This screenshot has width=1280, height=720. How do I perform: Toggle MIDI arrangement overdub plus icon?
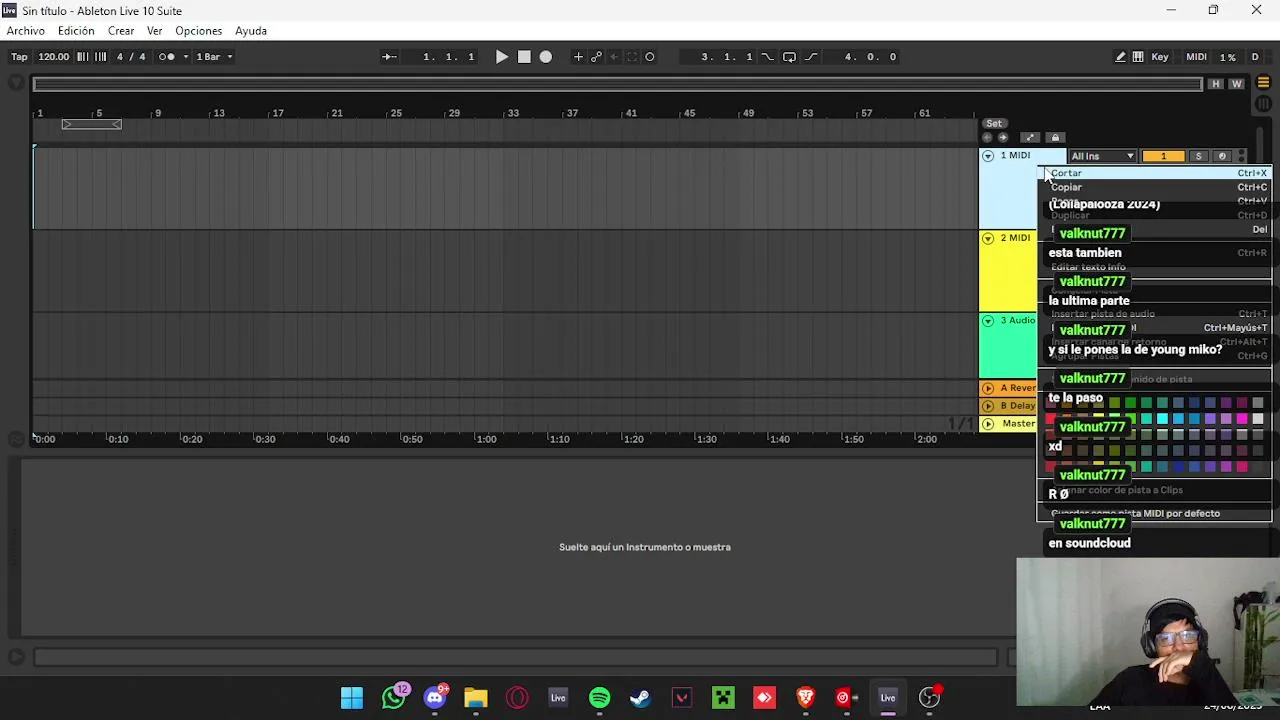[578, 57]
